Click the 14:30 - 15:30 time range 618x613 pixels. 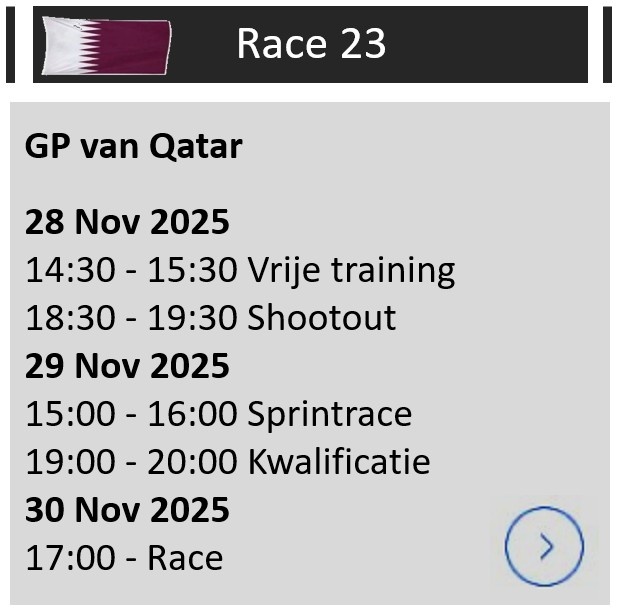coord(130,269)
